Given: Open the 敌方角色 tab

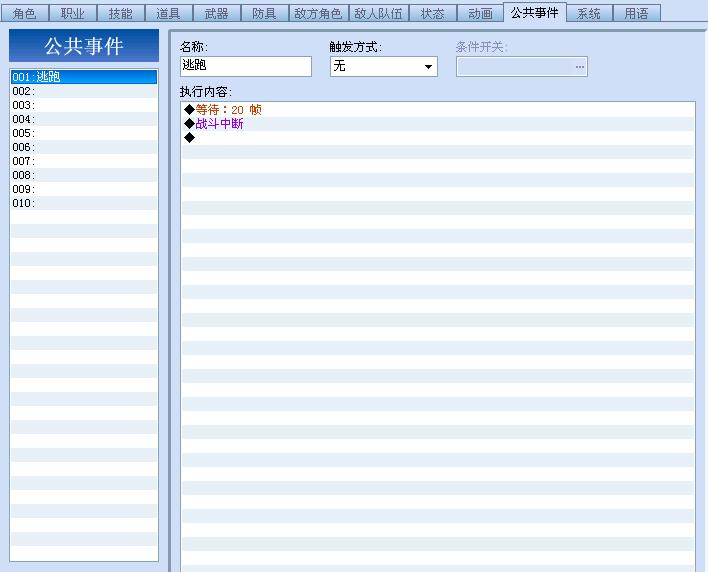Looking at the screenshot, I should (318, 14).
